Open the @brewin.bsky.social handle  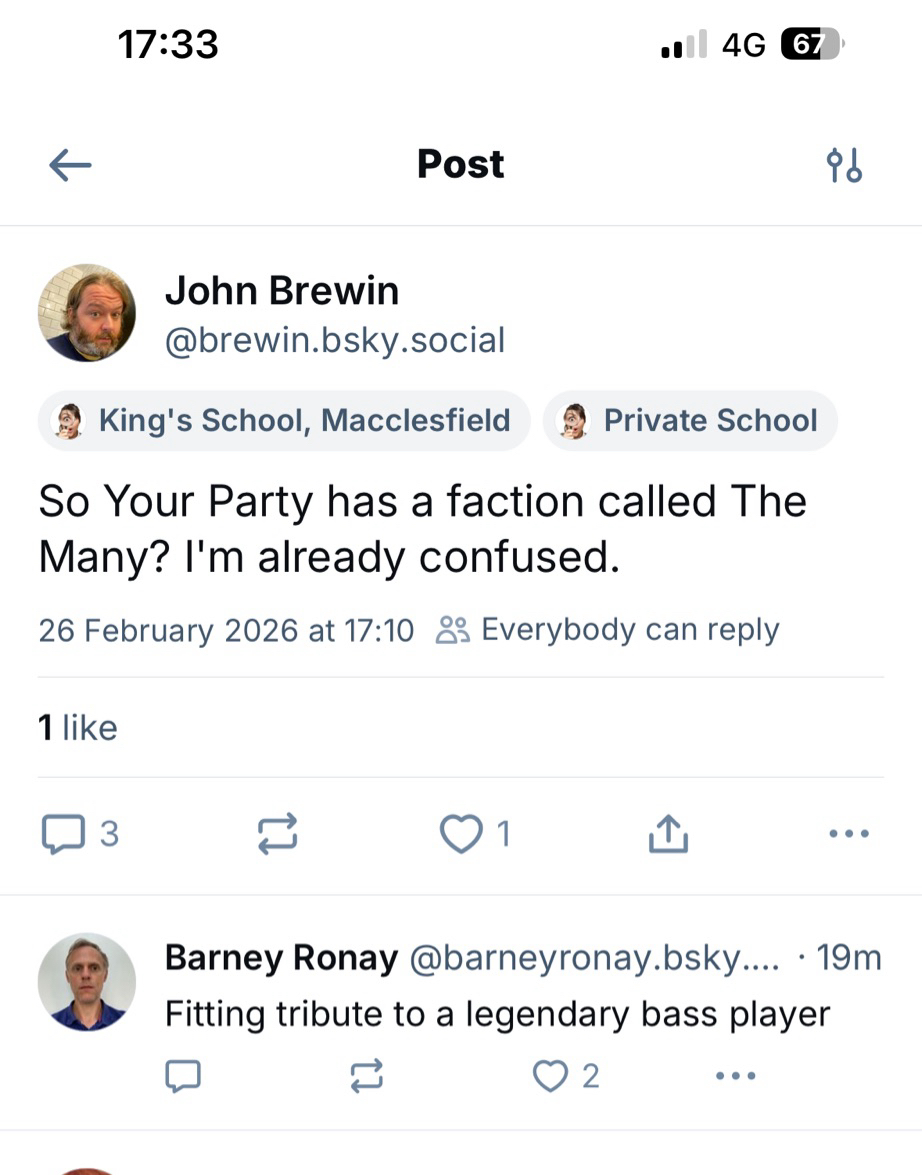click(335, 341)
